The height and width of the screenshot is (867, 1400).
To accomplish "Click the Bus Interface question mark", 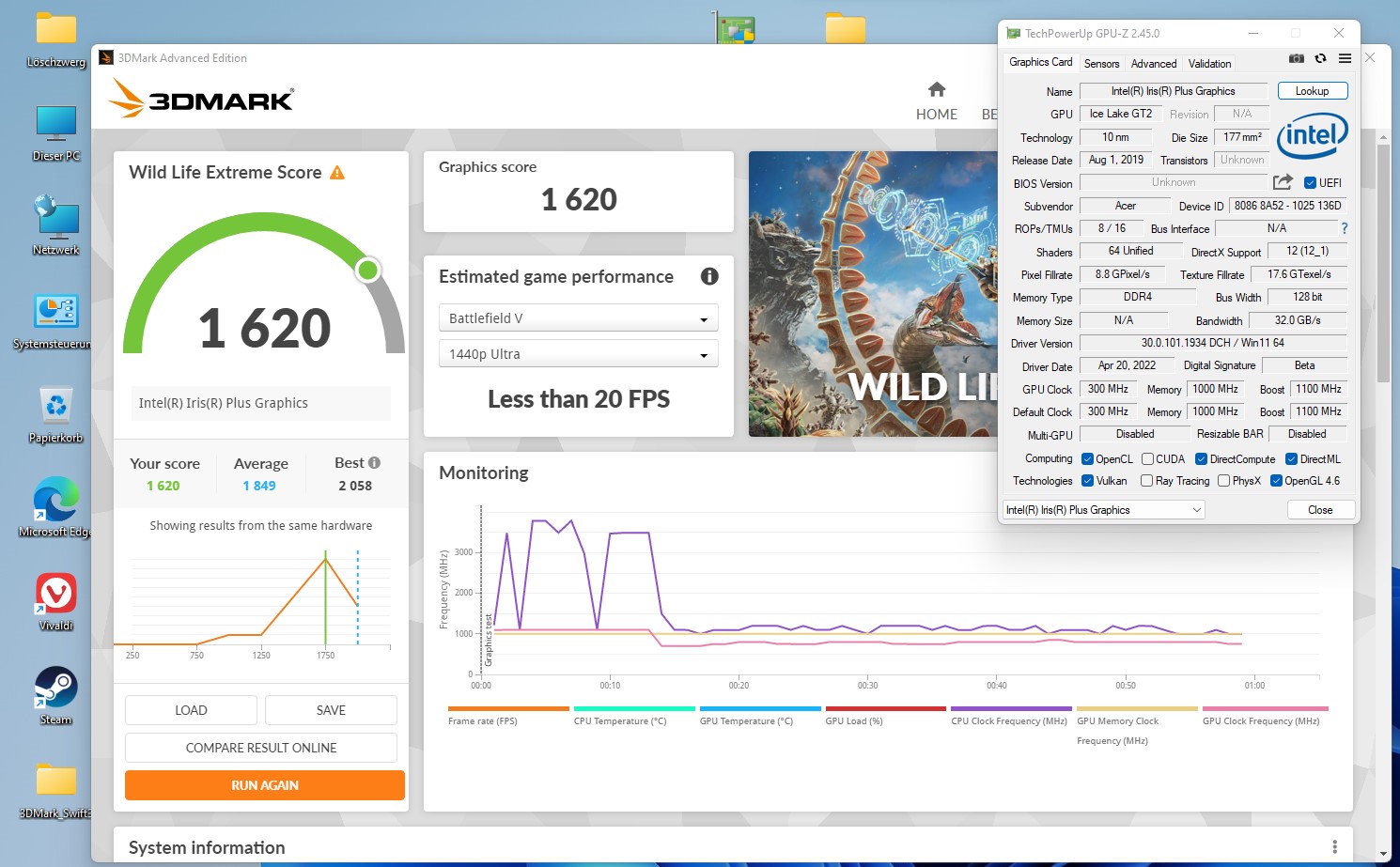I will pyautogui.click(x=1344, y=228).
